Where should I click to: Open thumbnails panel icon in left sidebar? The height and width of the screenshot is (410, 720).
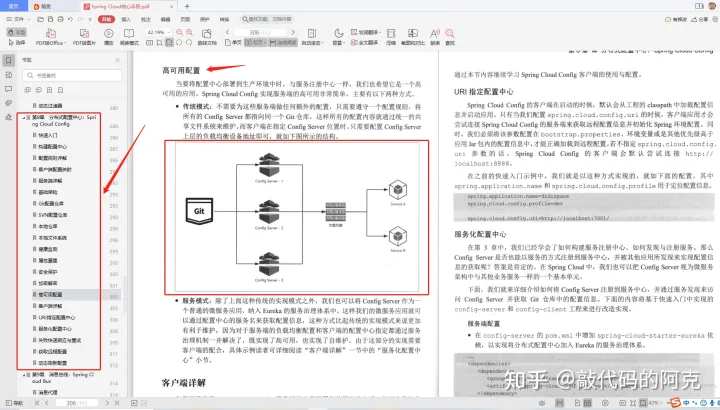pyautogui.click(x=9, y=75)
